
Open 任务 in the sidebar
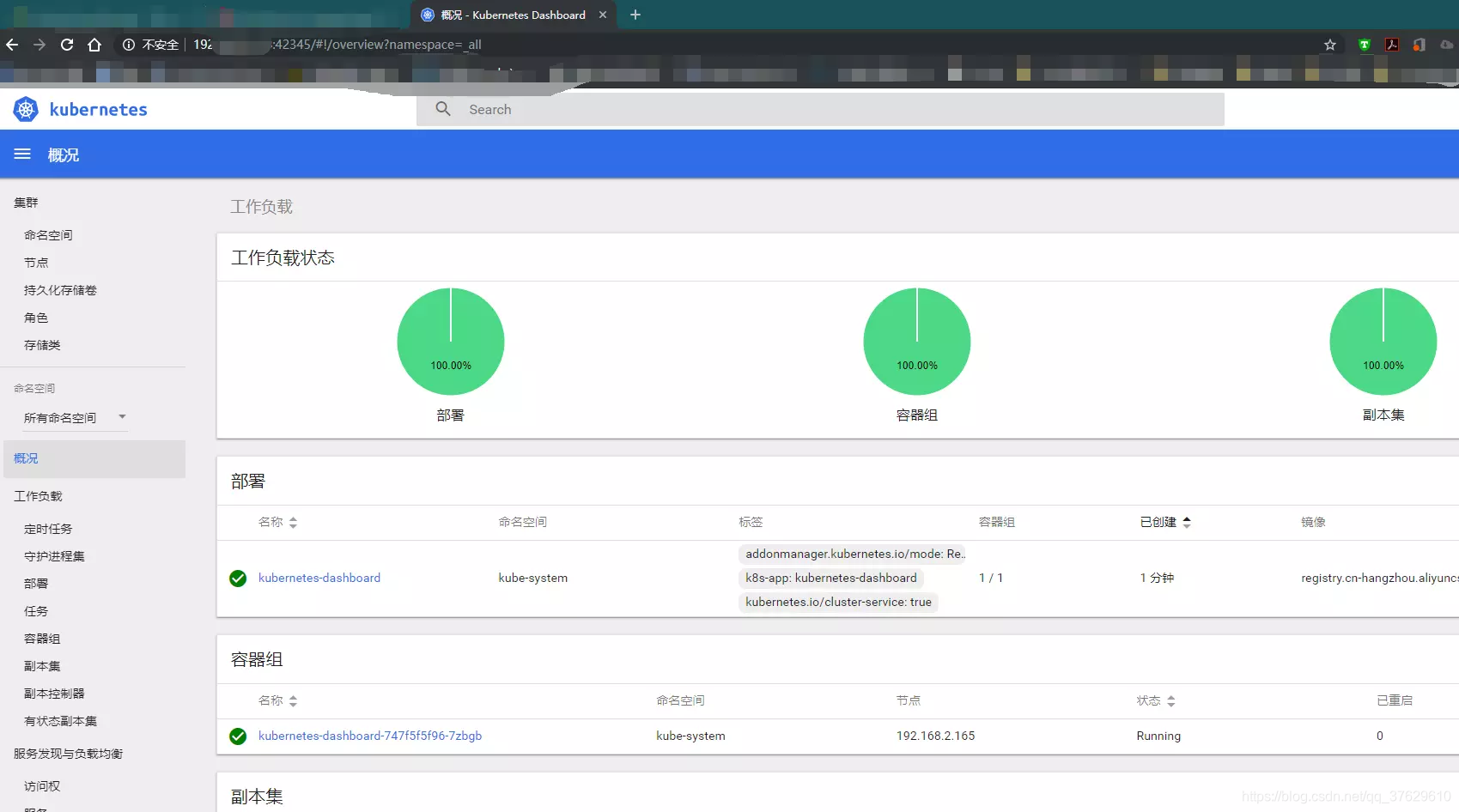pos(36,611)
